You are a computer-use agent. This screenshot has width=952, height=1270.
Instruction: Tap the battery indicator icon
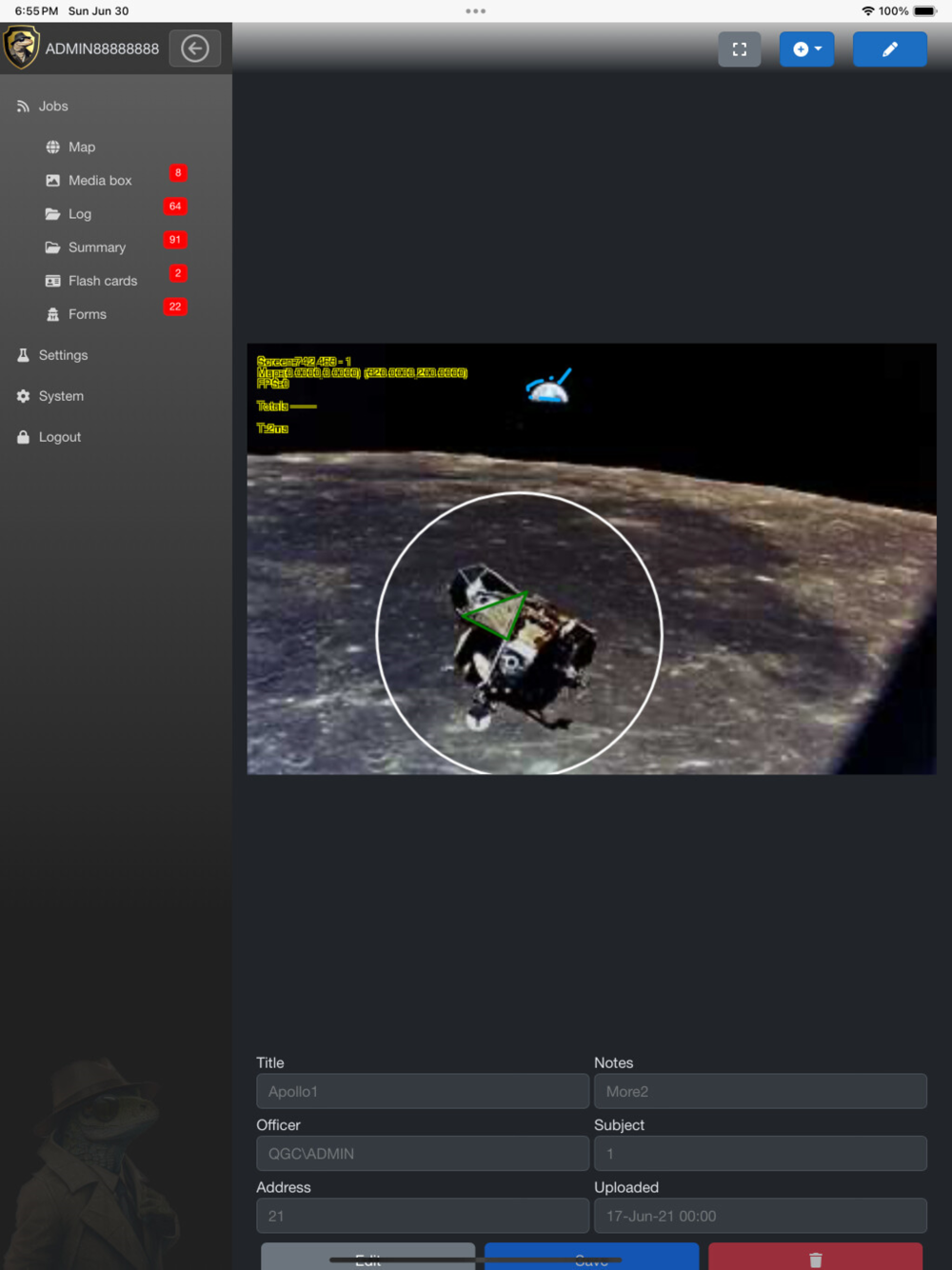pyautogui.click(x=925, y=11)
